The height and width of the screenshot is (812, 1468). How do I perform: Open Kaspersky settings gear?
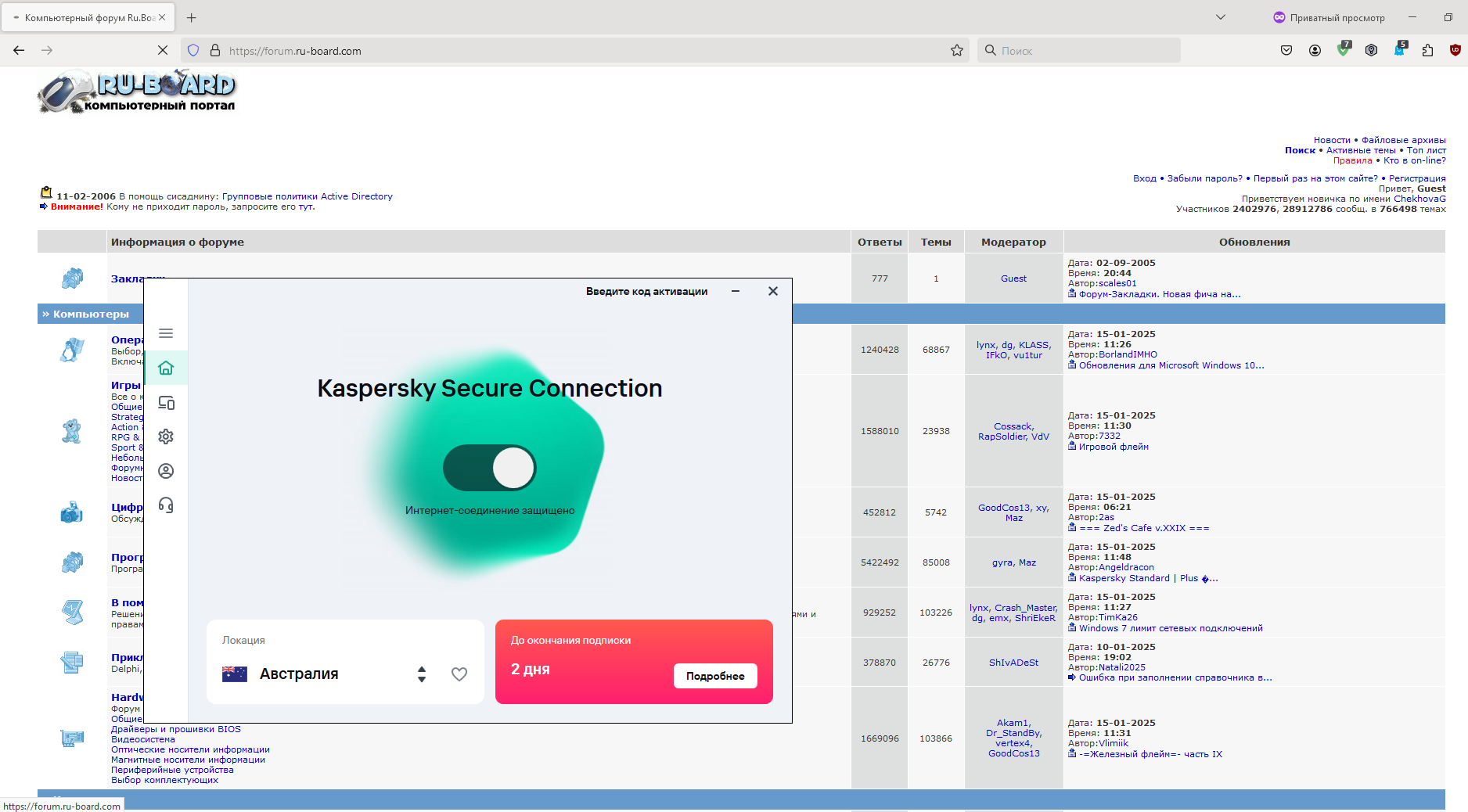(x=166, y=437)
